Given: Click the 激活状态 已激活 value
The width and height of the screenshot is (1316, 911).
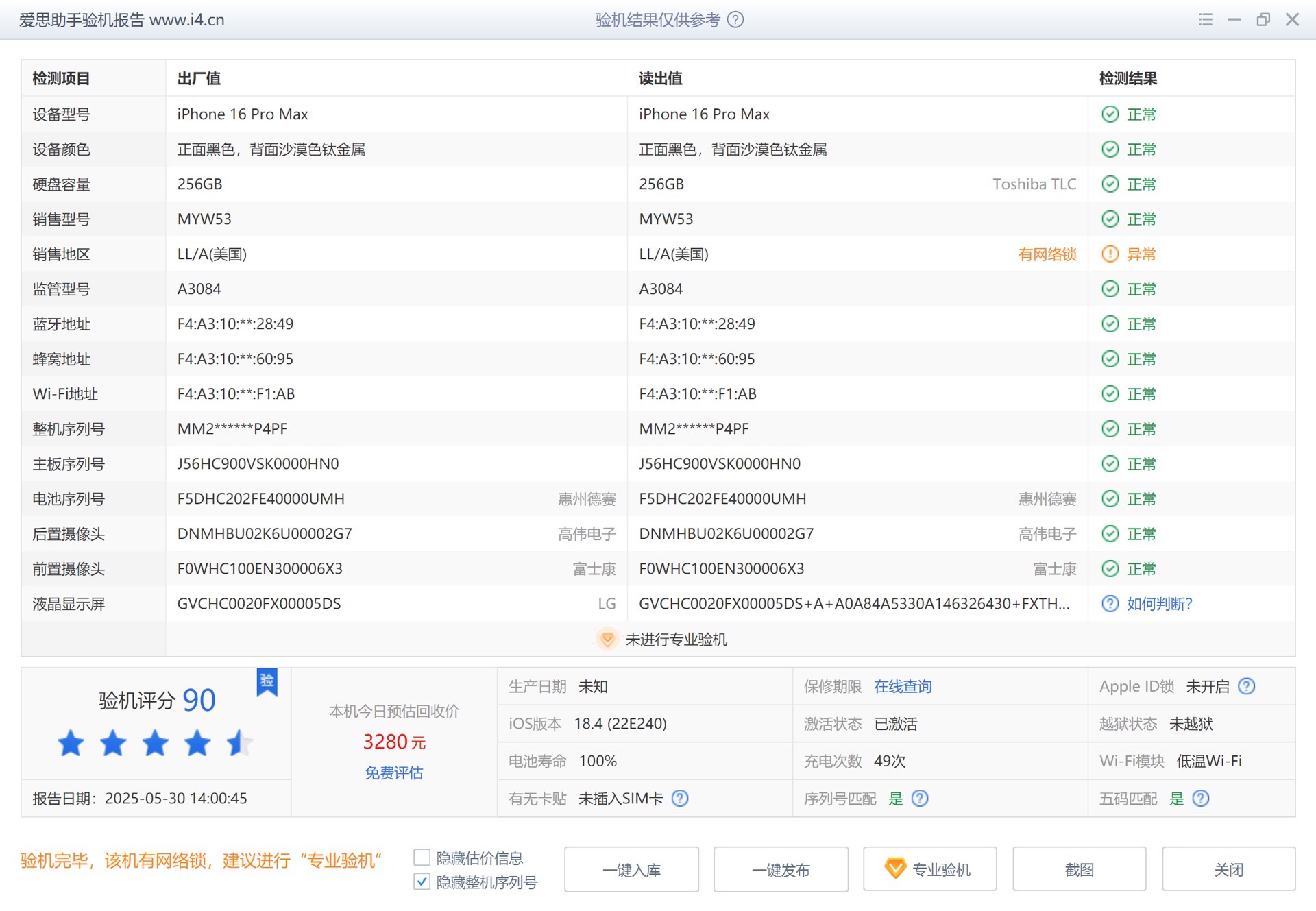Looking at the screenshot, I should tap(895, 724).
